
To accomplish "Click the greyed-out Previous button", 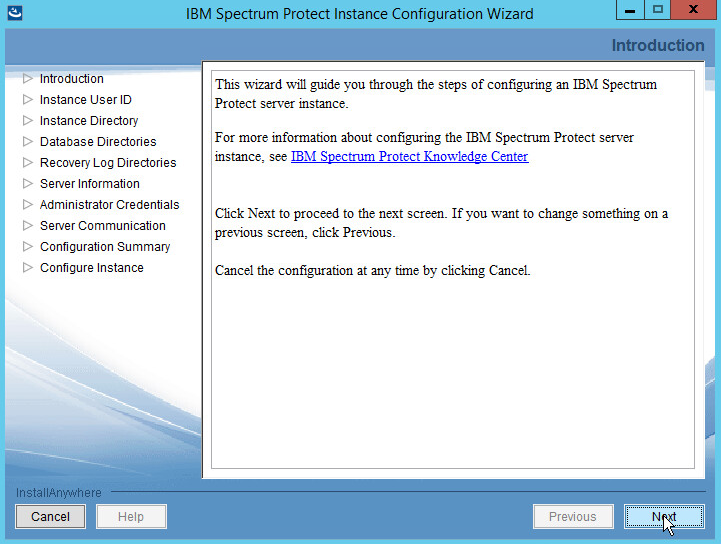I will [x=572, y=517].
